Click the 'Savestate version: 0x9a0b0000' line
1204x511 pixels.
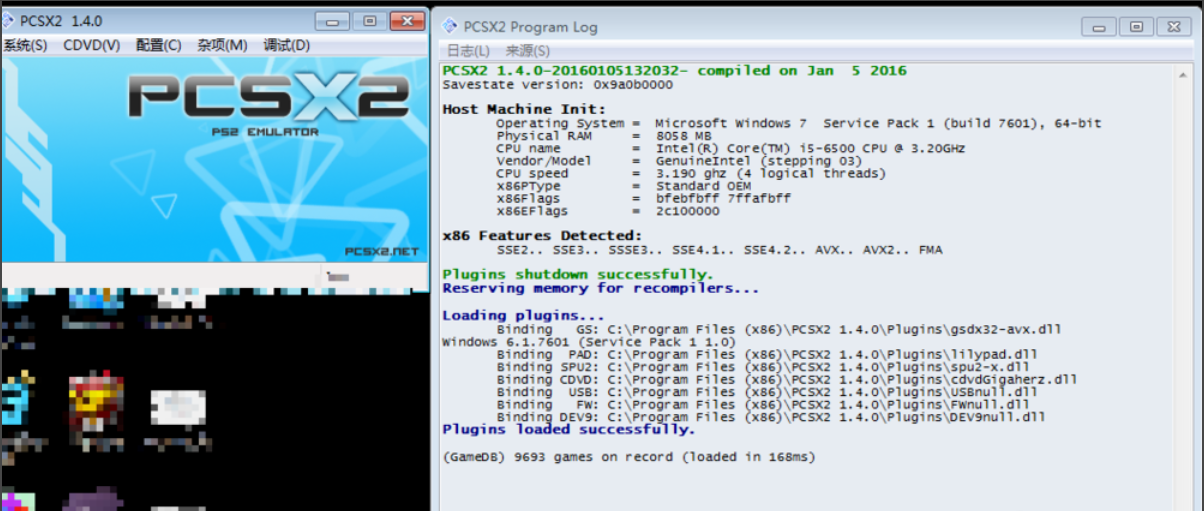(x=557, y=85)
